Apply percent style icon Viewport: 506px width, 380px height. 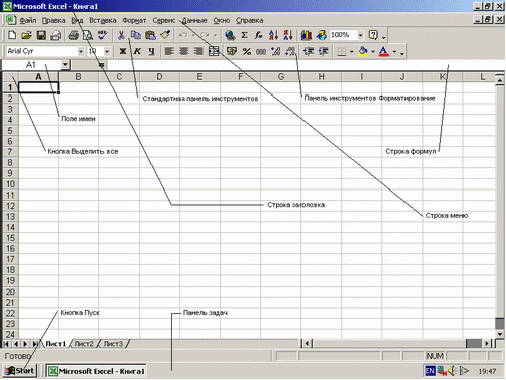point(247,51)
